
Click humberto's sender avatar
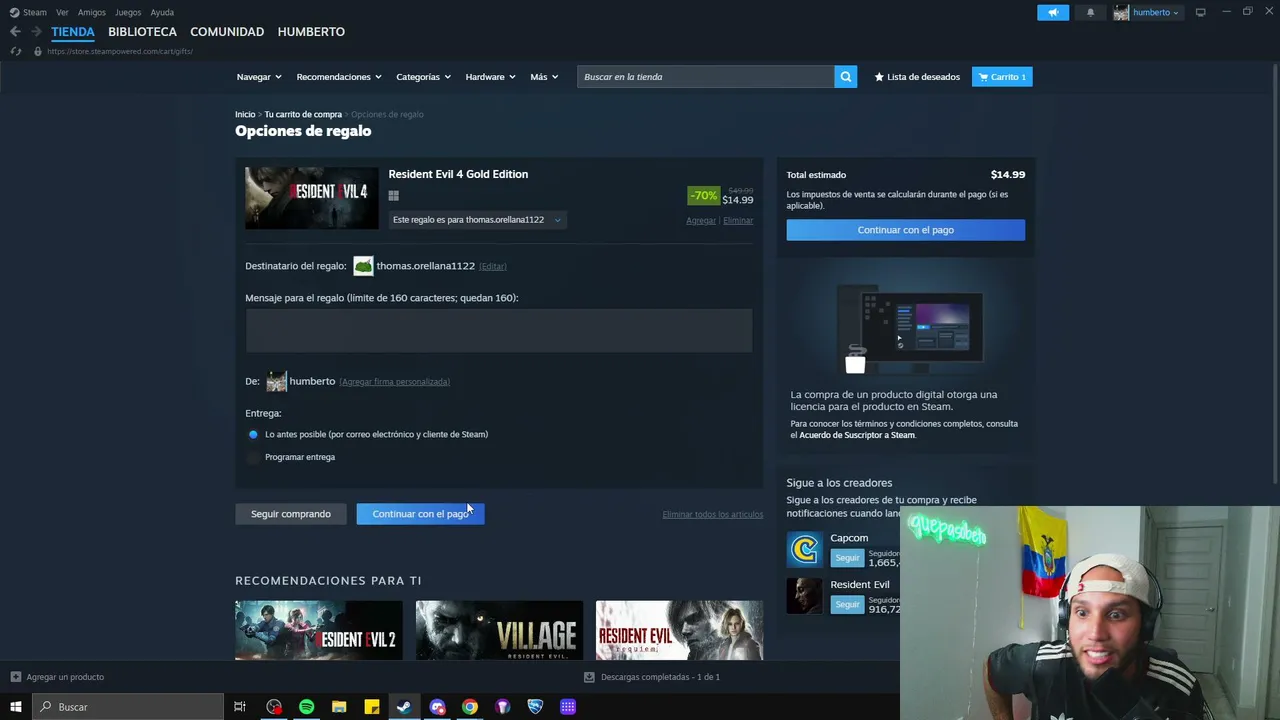[x=276, y=381]
